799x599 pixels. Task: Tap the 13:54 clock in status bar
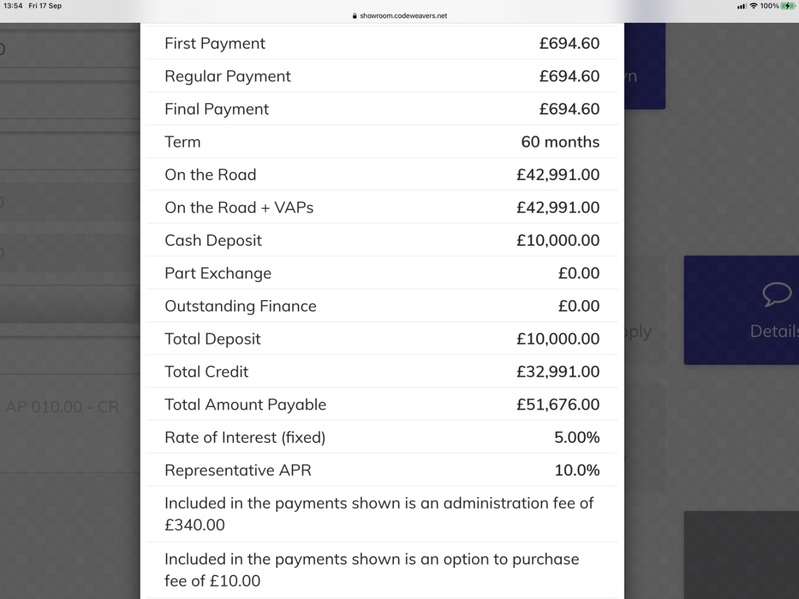pos(13,6)
